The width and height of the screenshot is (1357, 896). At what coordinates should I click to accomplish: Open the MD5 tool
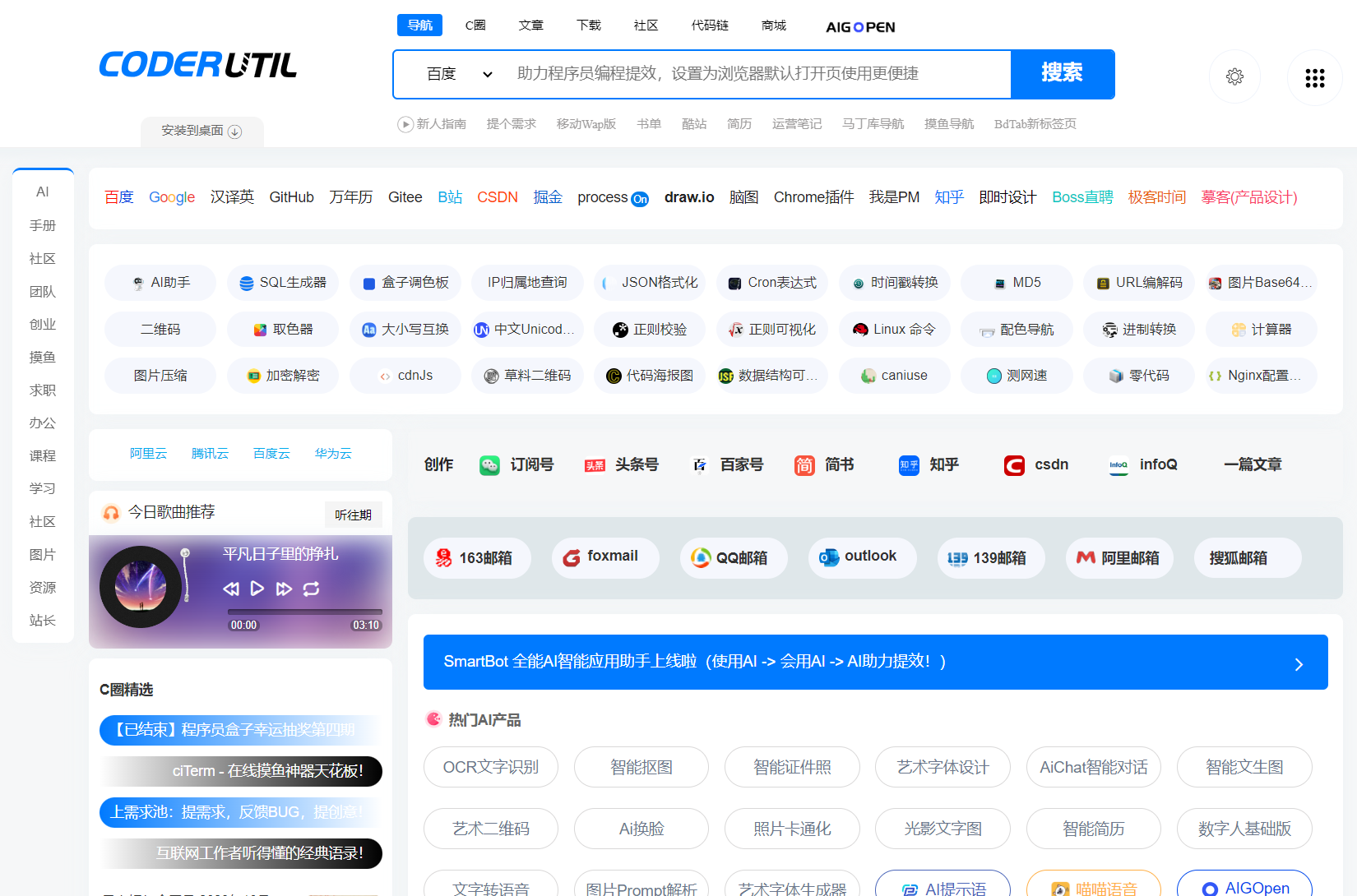pos(1017,283)
